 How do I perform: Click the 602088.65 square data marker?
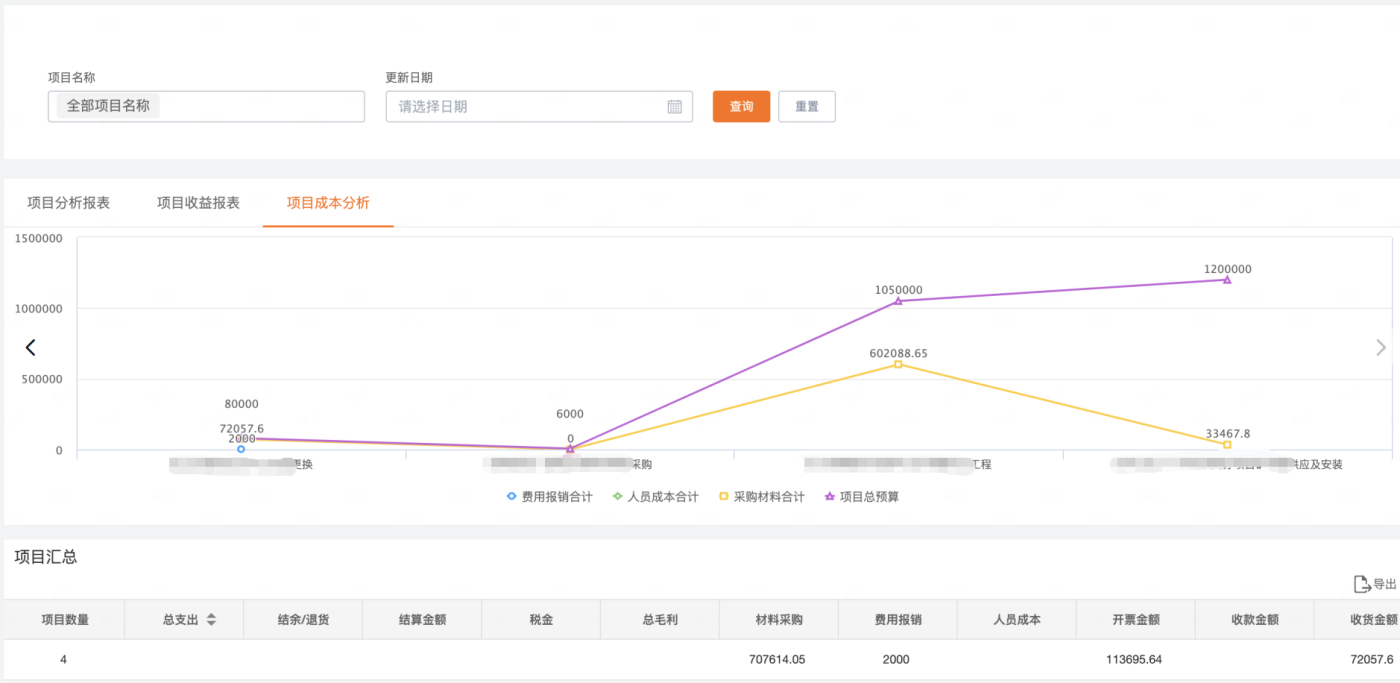(898, 364)
